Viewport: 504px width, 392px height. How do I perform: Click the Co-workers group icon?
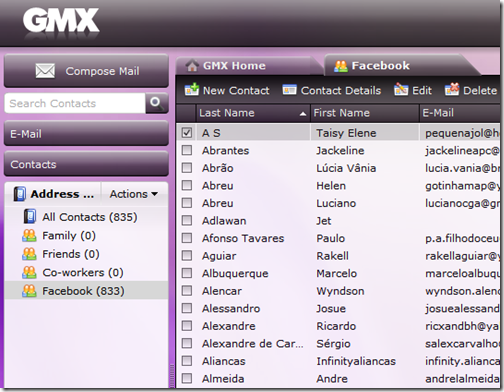pos(29,272)
